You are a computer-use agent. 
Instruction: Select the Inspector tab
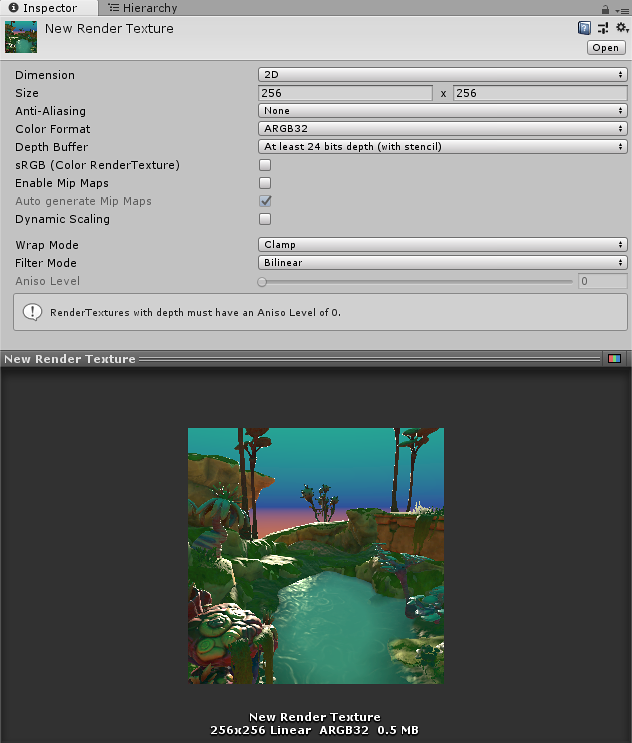[43, 8]
